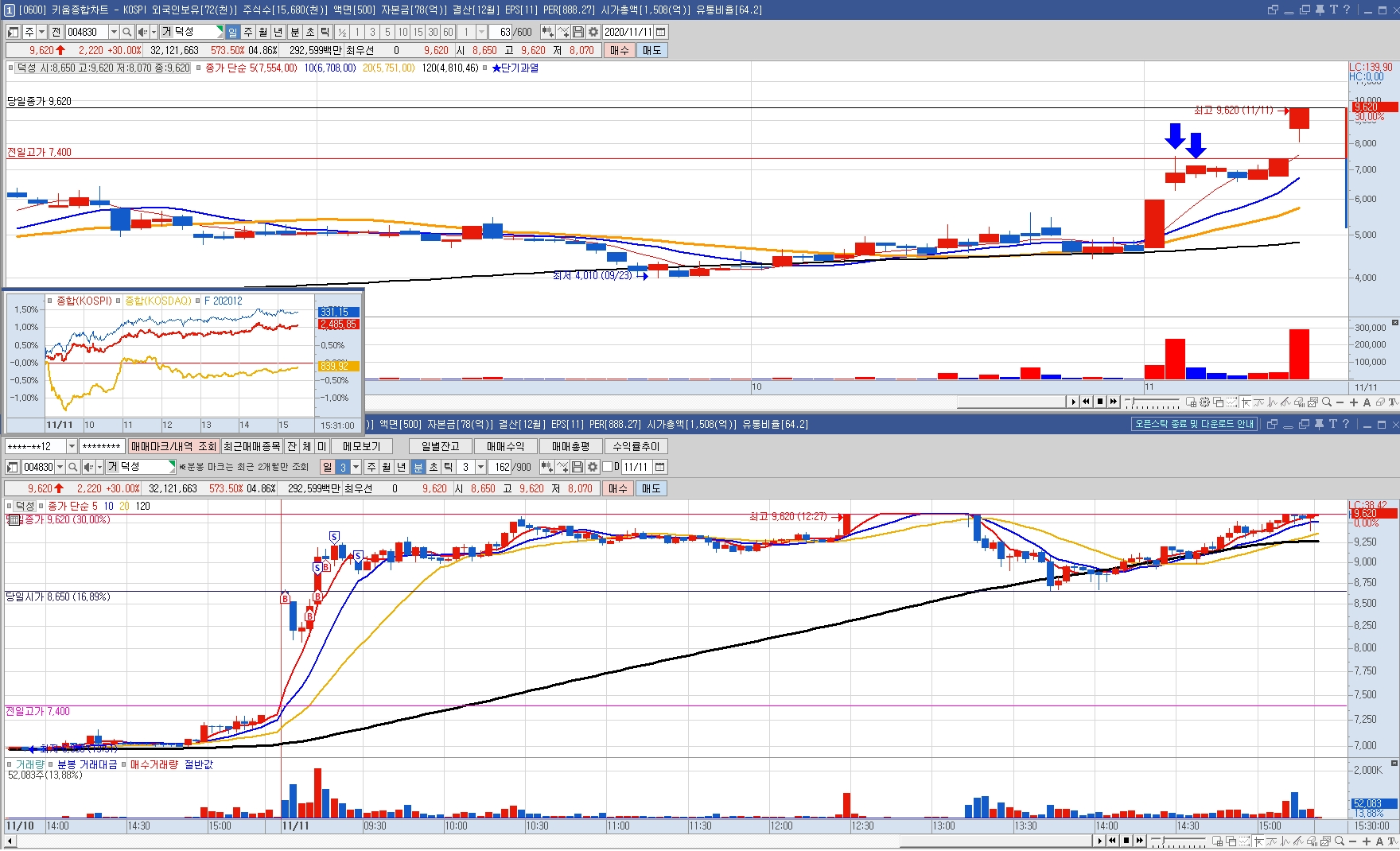Image resolution: width=1400 pixels, height=851 pixels.
Task: Click the search magnifier in top chart toolbar
Action: coord(126,32)
